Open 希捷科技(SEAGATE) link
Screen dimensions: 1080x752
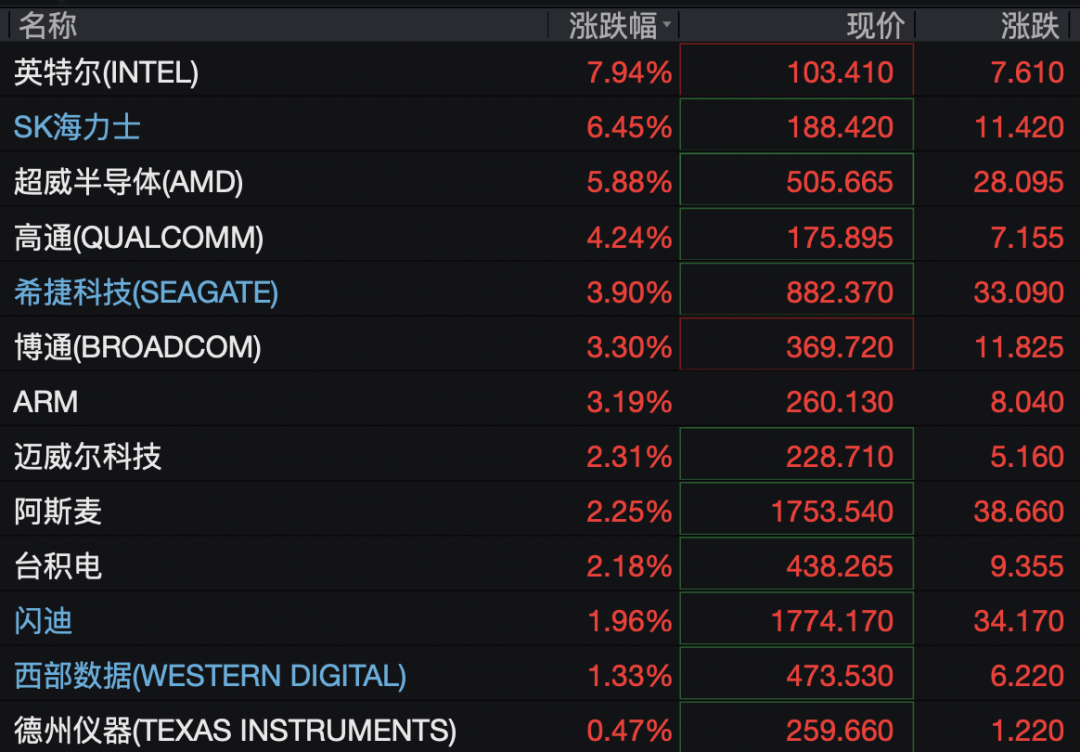pyautogui.click(x=146, y=293)
